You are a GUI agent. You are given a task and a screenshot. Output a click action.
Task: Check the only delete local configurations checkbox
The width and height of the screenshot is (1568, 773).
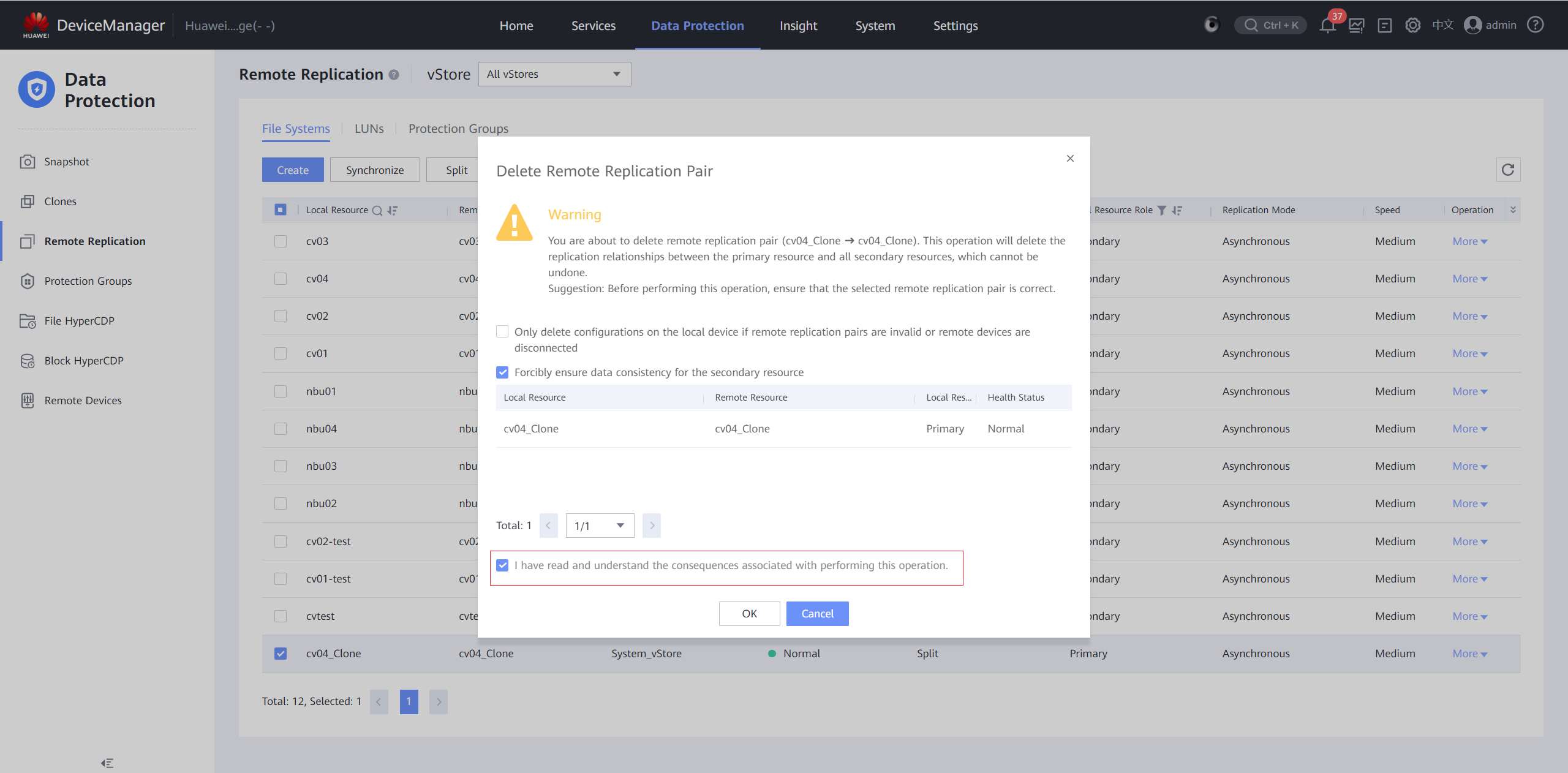502,331
